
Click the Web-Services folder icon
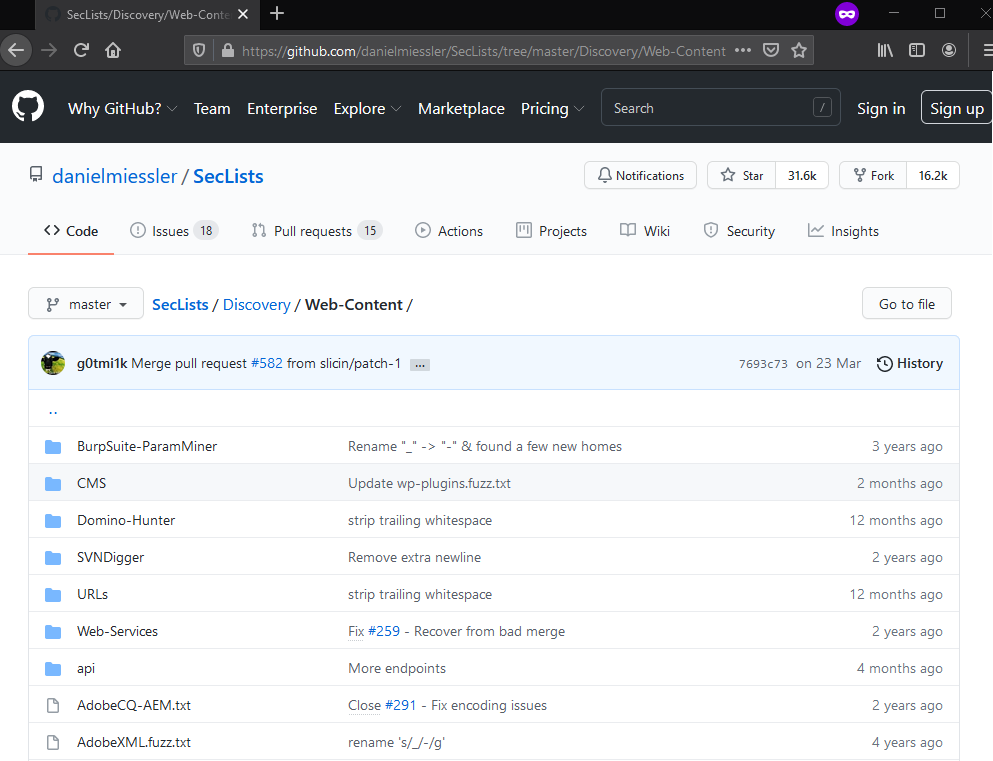coord(53,632)
